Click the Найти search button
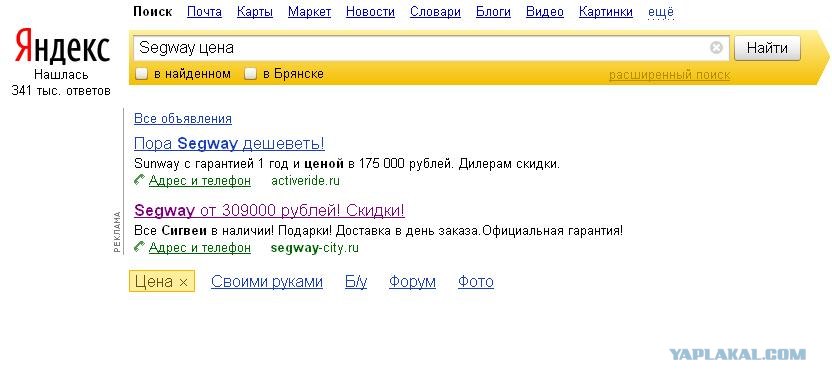 click(767, 48)
